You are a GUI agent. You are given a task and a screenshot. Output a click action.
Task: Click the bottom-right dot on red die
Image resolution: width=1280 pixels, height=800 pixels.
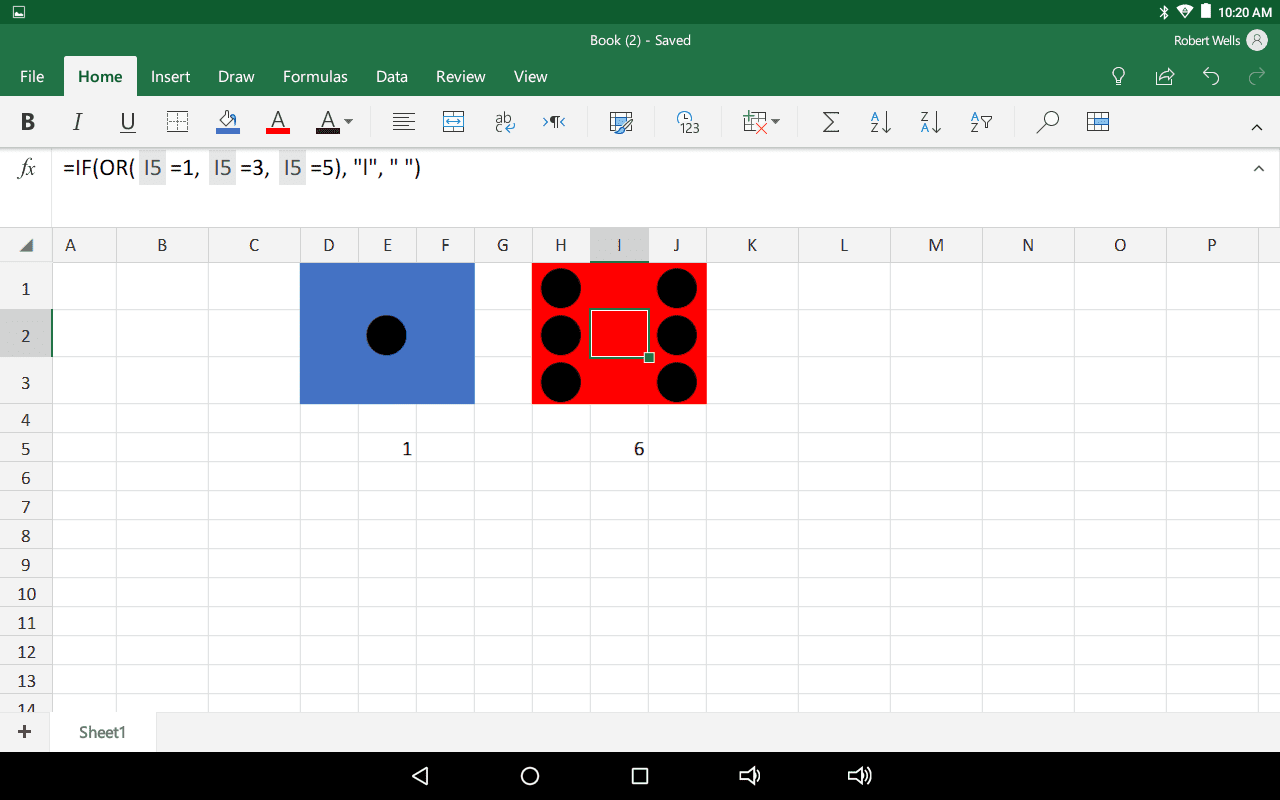click(x=677, y=382)
